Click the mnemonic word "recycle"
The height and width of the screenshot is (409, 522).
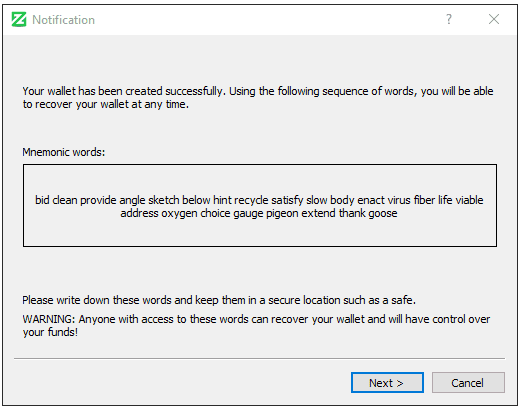[251, 200]
